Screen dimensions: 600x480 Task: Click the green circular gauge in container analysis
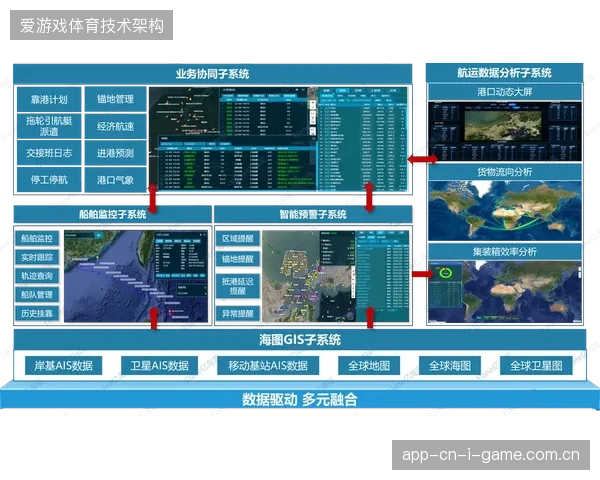click(445, 273)
